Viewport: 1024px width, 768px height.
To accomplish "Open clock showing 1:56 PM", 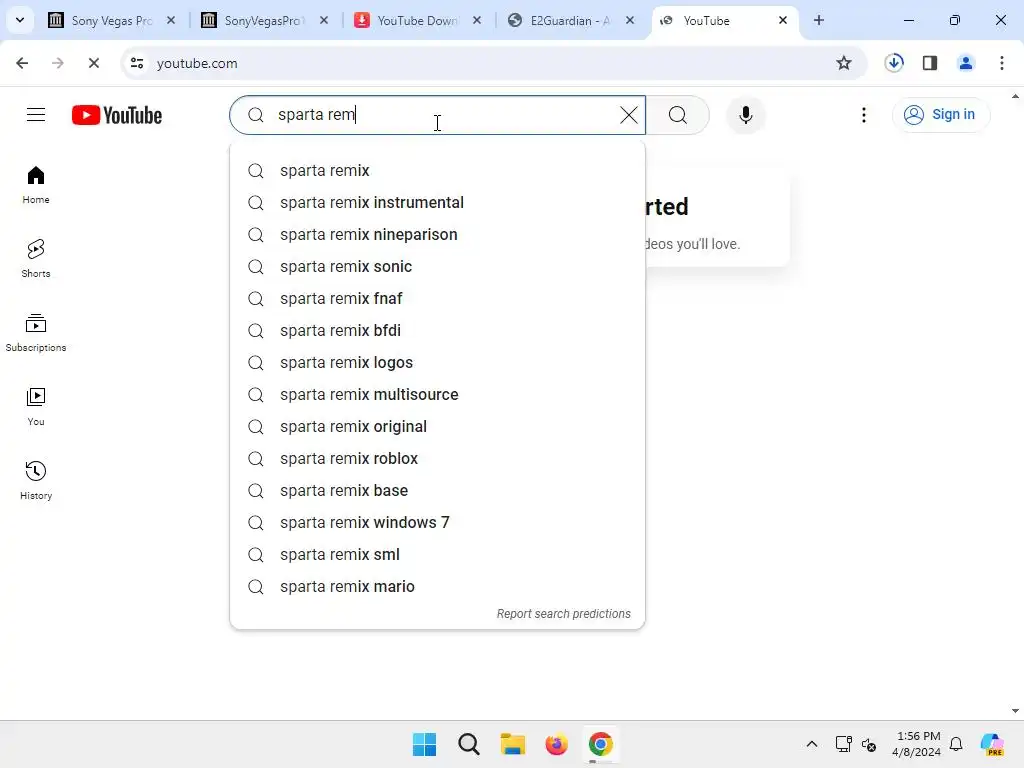I will point(918,744).
